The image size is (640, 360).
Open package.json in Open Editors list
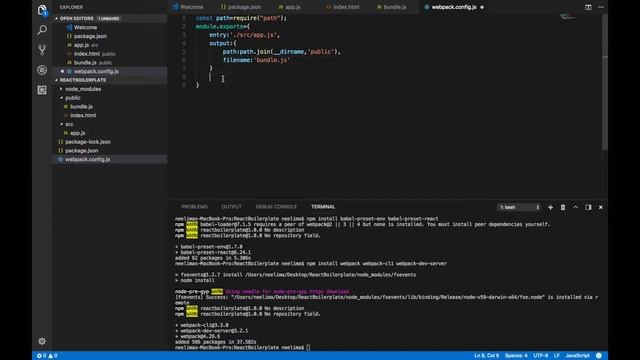click(90, 36)
